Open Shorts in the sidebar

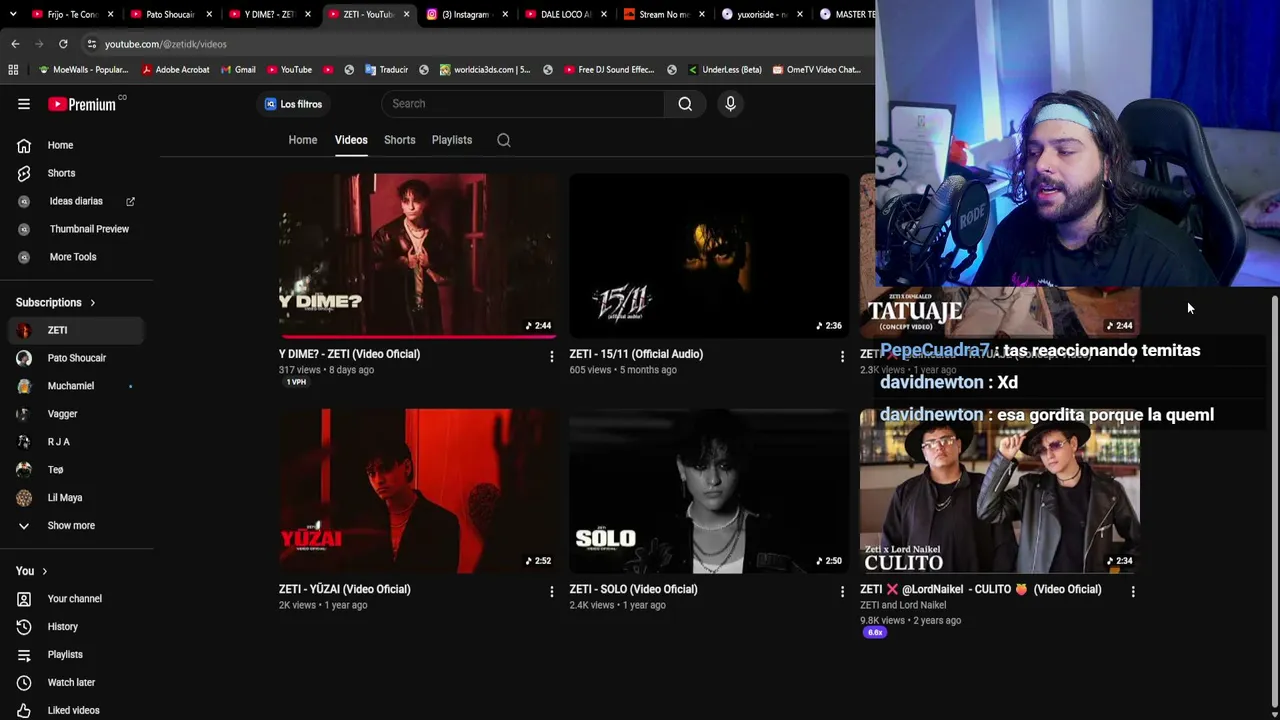[x=77, y=173]
